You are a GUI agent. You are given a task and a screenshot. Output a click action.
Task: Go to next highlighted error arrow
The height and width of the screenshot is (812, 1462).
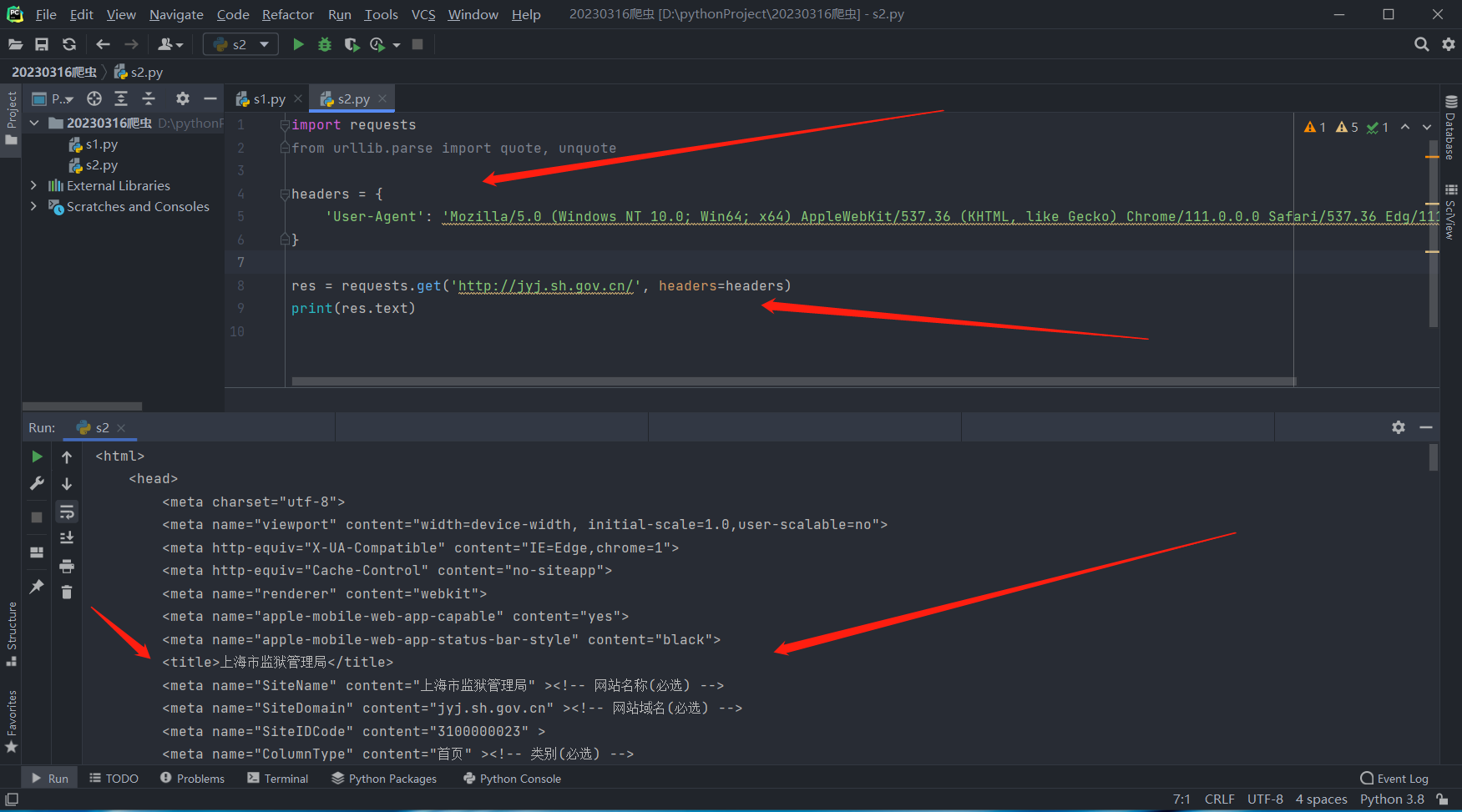[x=1427, y=127]
